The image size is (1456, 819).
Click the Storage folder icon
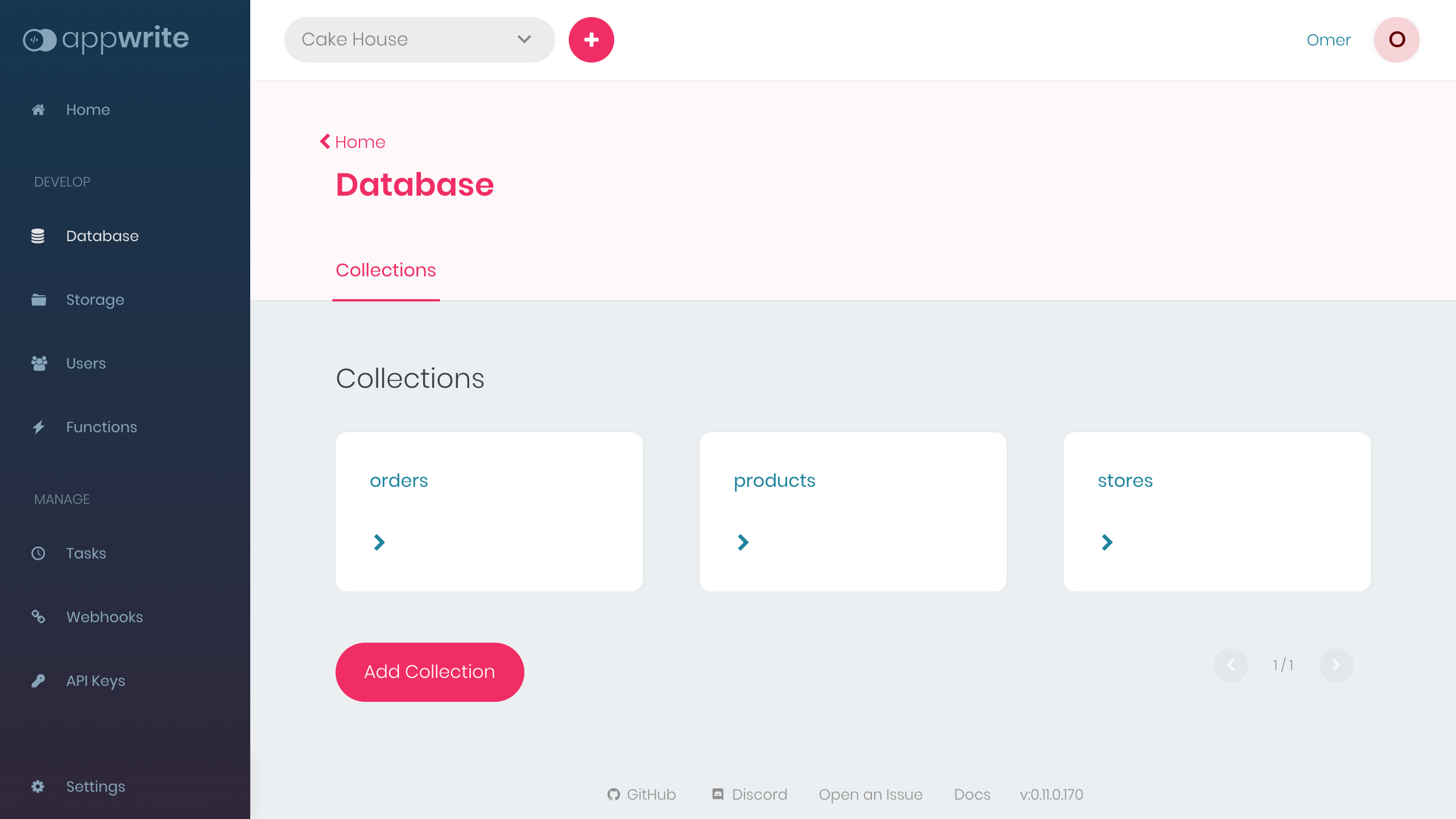coord(38,300)
